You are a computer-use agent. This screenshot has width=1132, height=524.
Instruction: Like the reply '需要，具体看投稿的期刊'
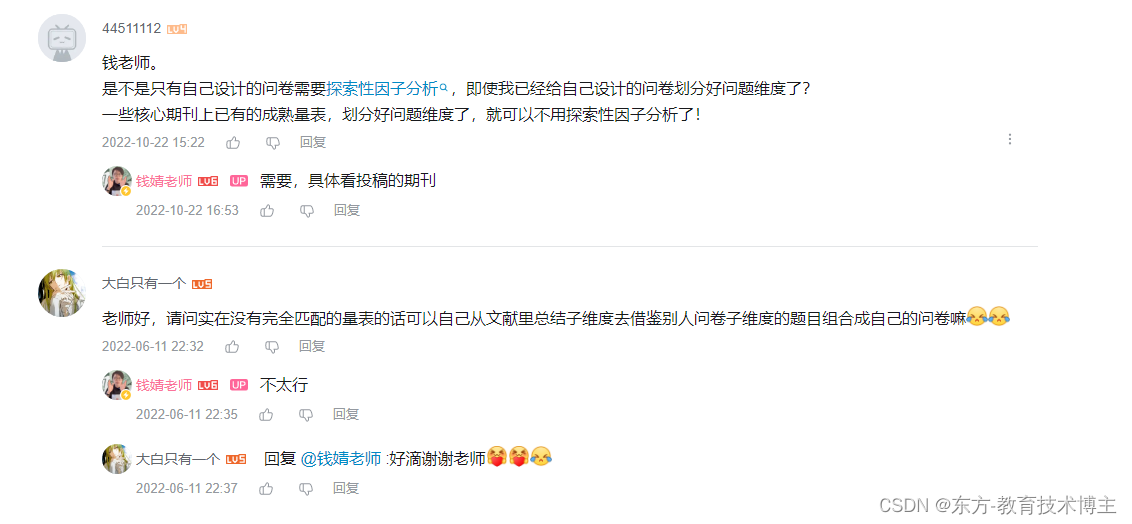tap(267, 211)
